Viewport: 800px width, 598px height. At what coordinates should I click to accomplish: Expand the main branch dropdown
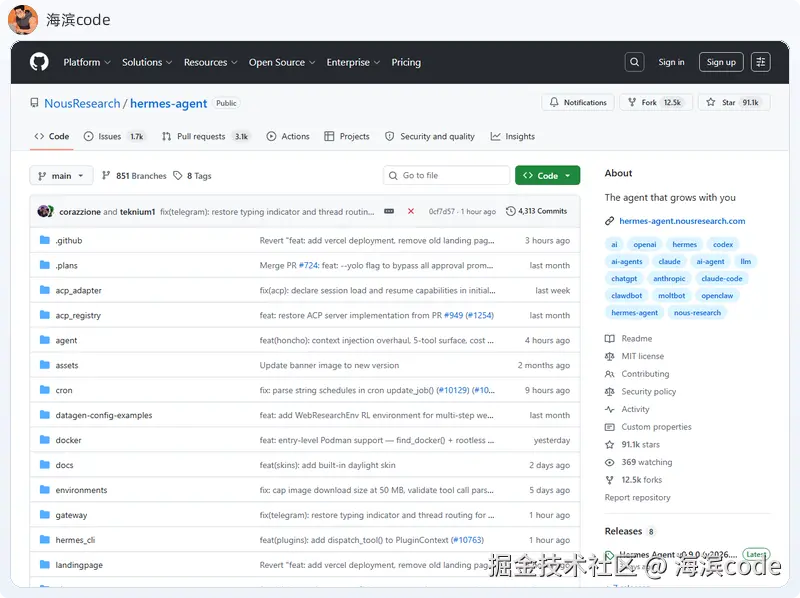[60, 175]
